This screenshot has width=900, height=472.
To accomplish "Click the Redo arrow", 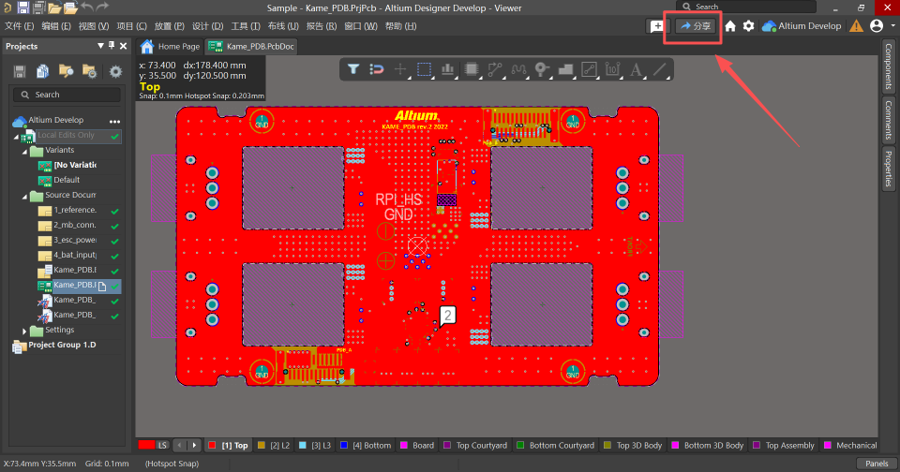I will click(103, 7).
